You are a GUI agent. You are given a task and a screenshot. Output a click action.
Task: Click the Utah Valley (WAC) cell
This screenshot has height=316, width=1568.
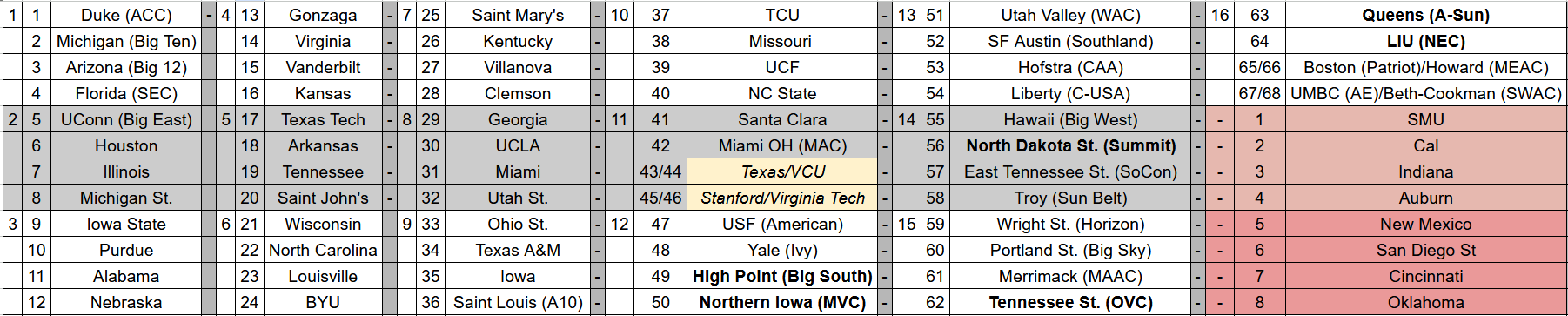pos(1070,15)
